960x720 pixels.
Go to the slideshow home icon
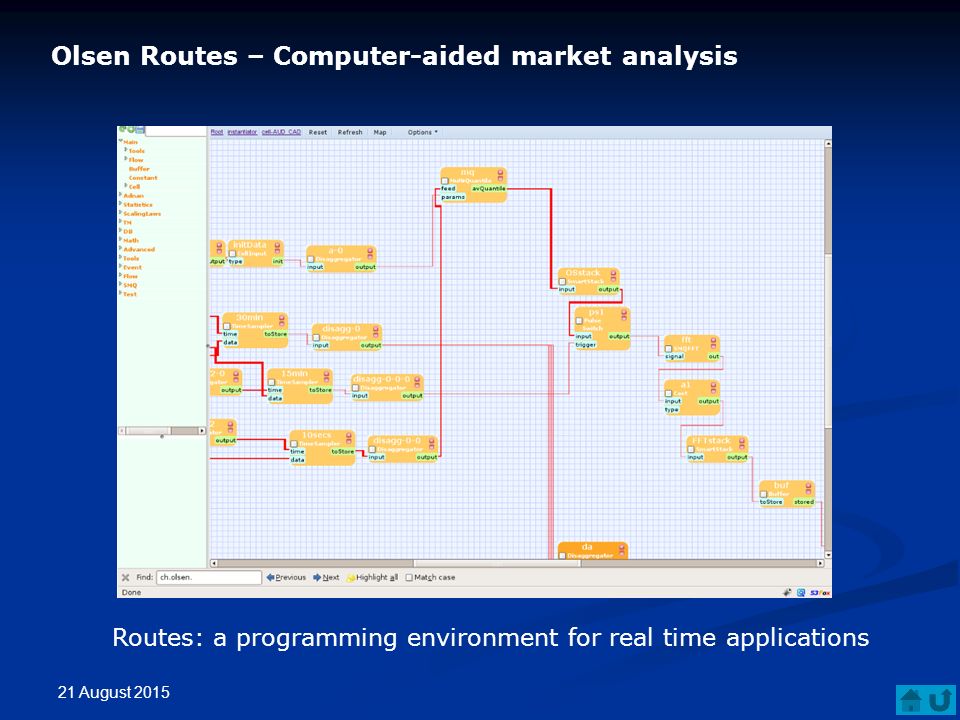coord(912,700)
